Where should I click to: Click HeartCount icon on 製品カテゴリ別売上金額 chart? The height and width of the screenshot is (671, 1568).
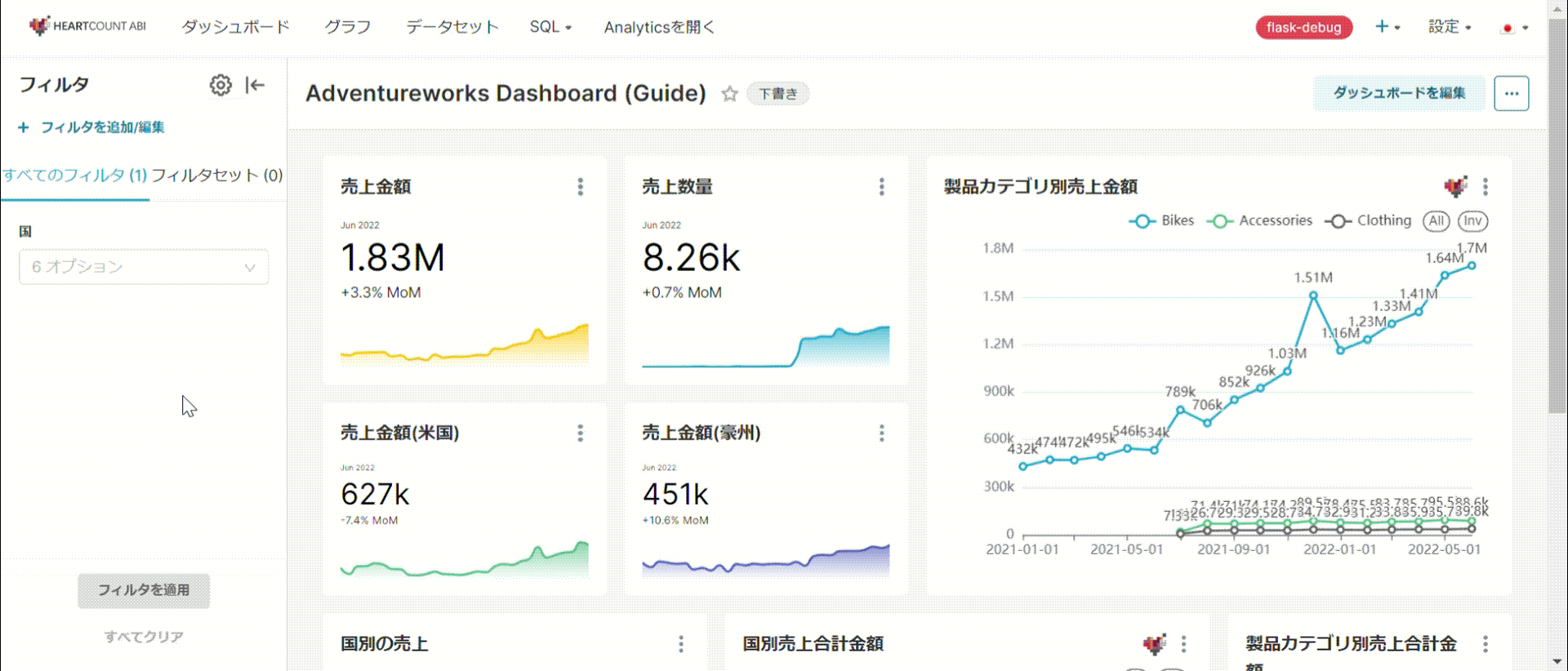pyautogui.click(x=1456, y=187)
